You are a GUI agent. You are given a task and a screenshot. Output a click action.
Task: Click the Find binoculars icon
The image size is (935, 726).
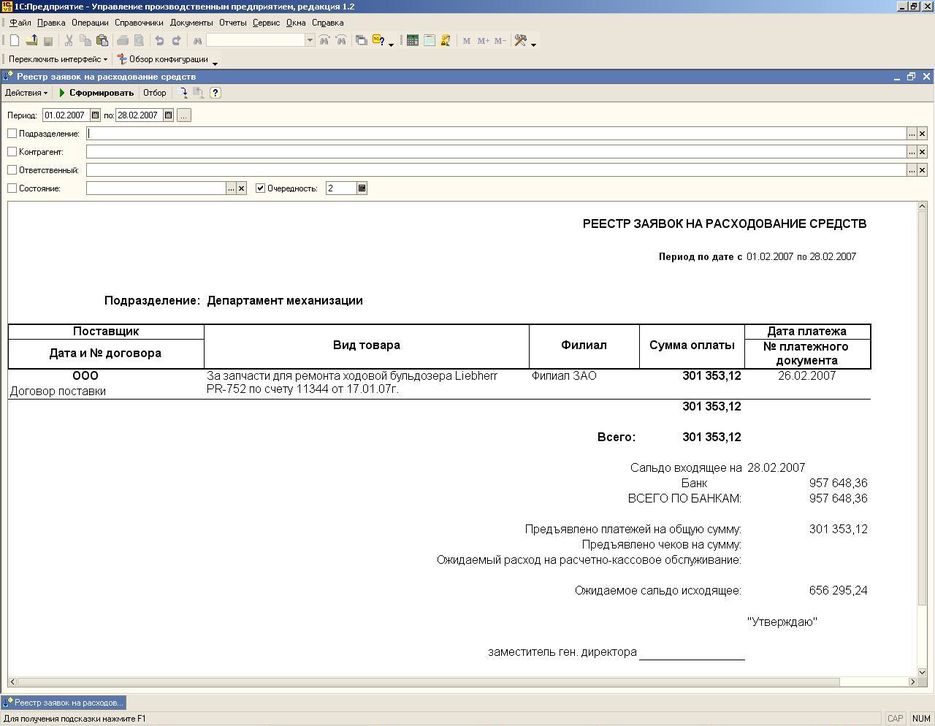[x=197, y=41]
